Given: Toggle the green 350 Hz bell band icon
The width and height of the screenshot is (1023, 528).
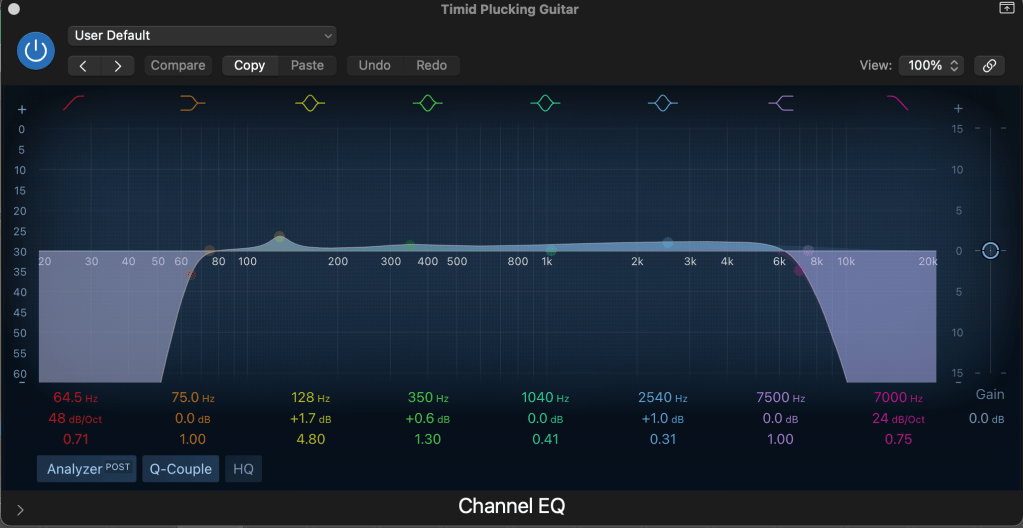Looking at the screenshot, I should point(428,103).
